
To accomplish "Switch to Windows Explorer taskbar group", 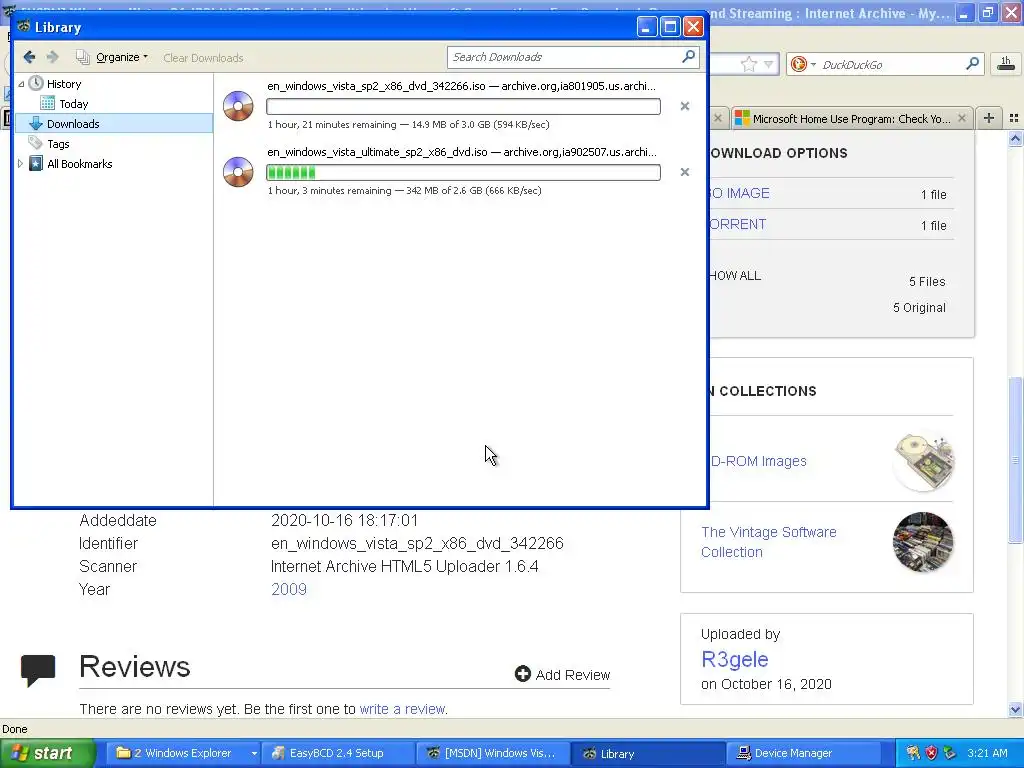I will (x=182, y=753).
